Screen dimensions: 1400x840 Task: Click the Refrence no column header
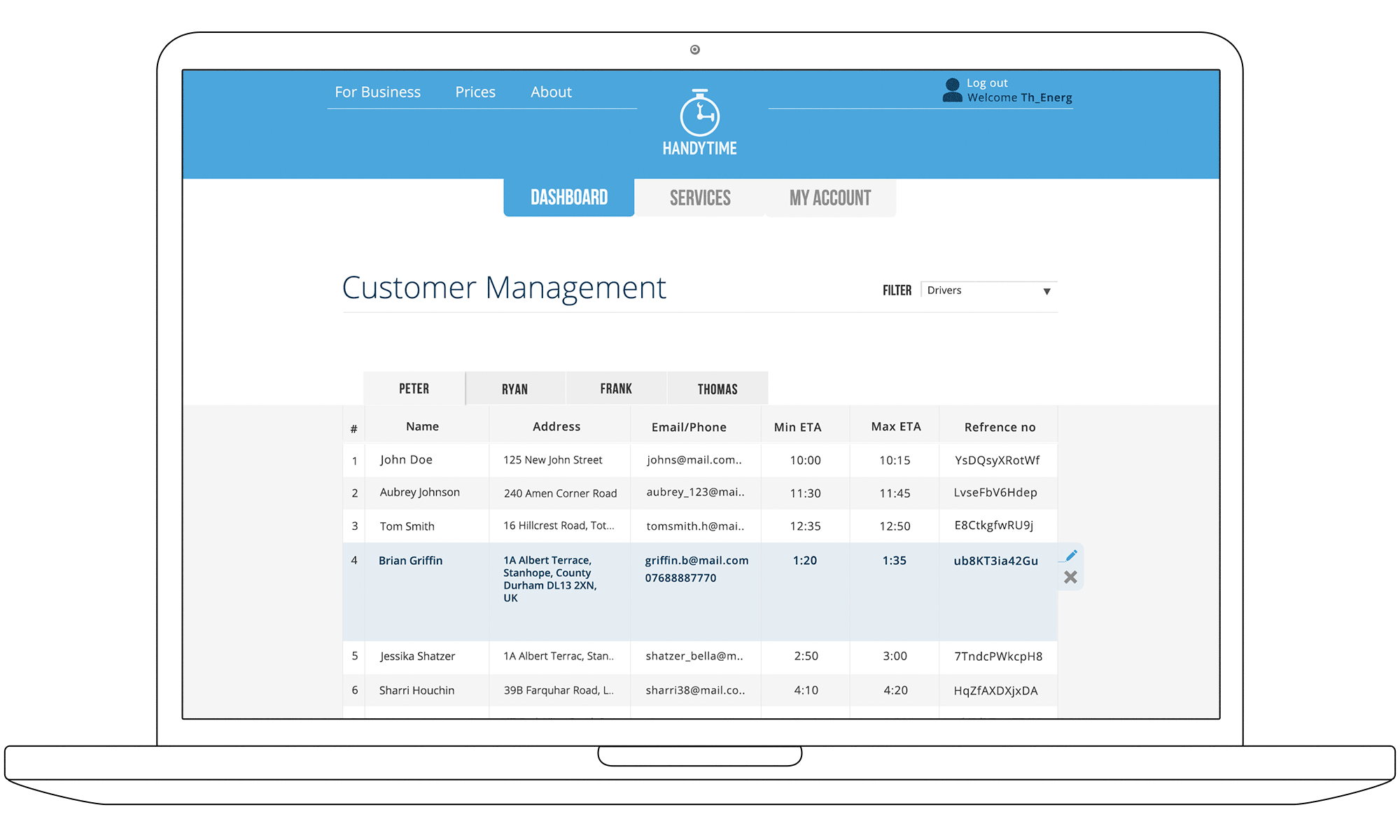(x=1000, y=427)
